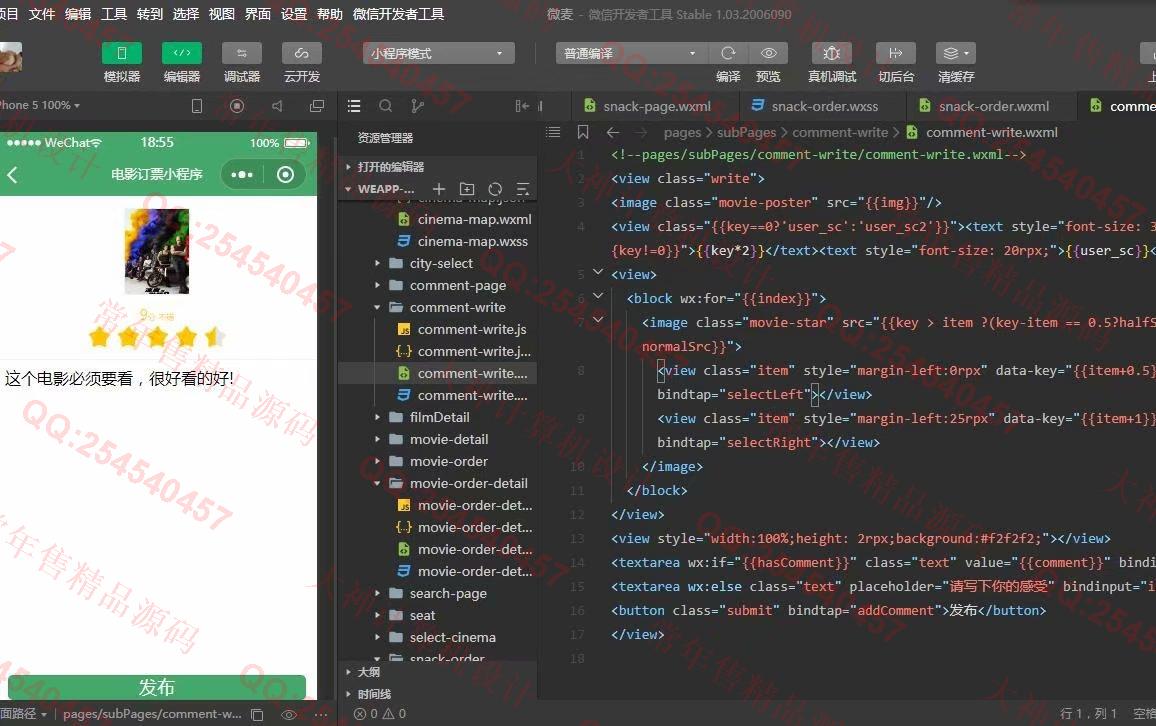Toggle the 调试器 debugger panel button
The width and height of the screenshot is (1156, 726).
pyautogui.click(x=242, y=53)
